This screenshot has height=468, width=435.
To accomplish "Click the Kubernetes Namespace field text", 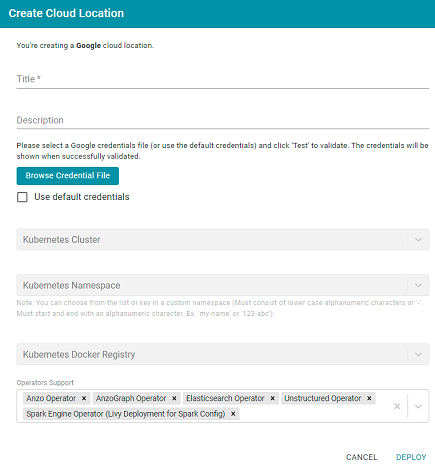I will point(71,285).
